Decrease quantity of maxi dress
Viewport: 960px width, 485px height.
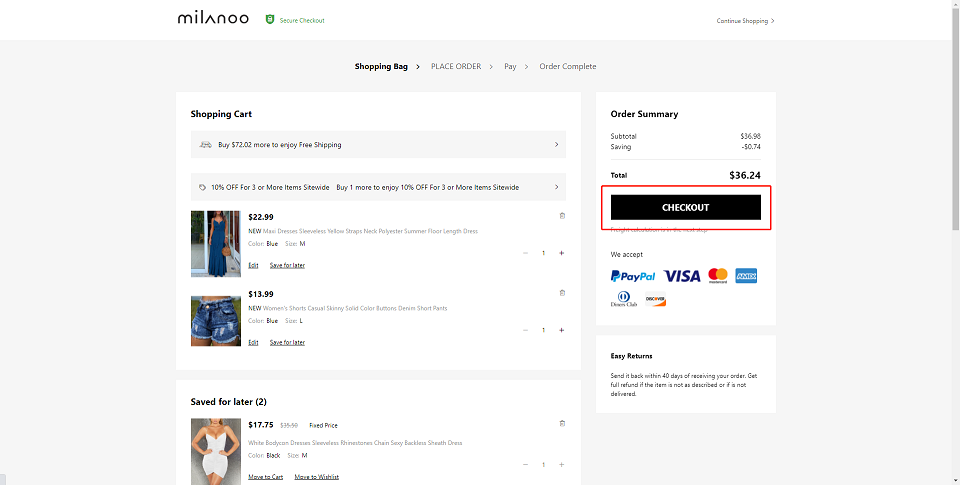[x=525, y=253]
